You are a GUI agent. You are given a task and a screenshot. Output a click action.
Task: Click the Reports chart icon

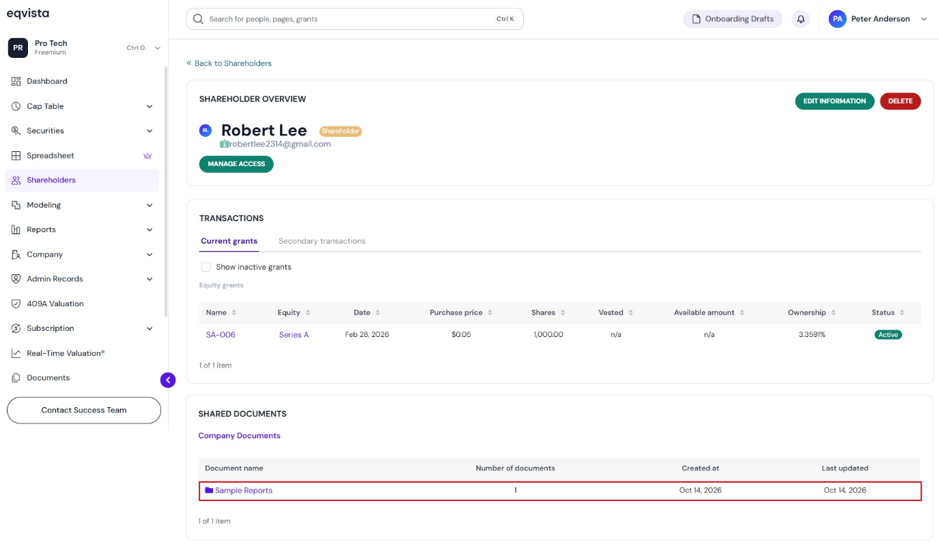[16, 229]
